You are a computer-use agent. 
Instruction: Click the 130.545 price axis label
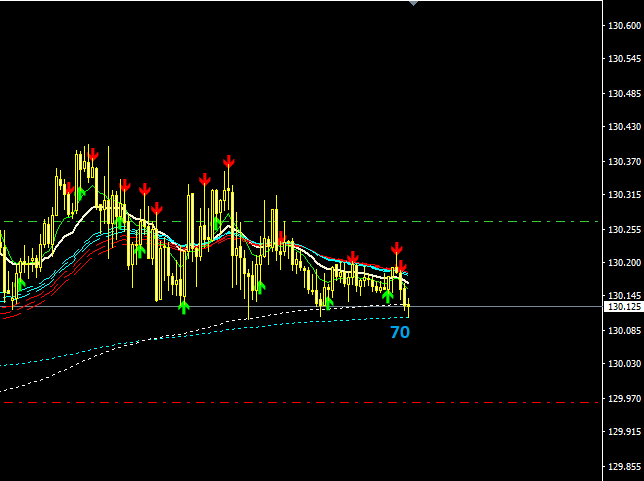click(x=624, y=59)
